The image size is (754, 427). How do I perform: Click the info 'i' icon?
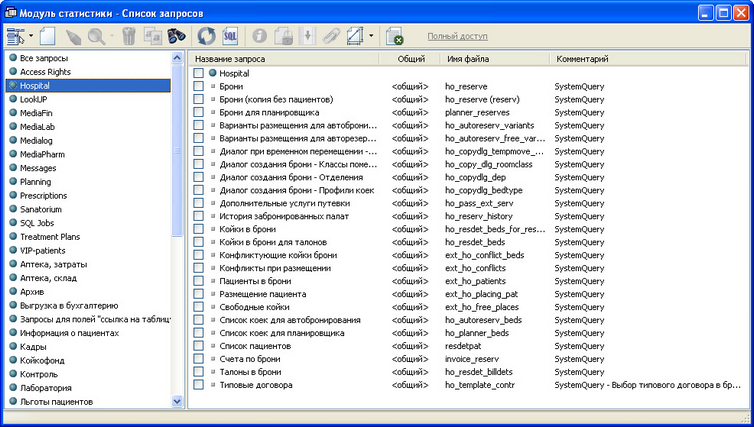click(260, 36)
